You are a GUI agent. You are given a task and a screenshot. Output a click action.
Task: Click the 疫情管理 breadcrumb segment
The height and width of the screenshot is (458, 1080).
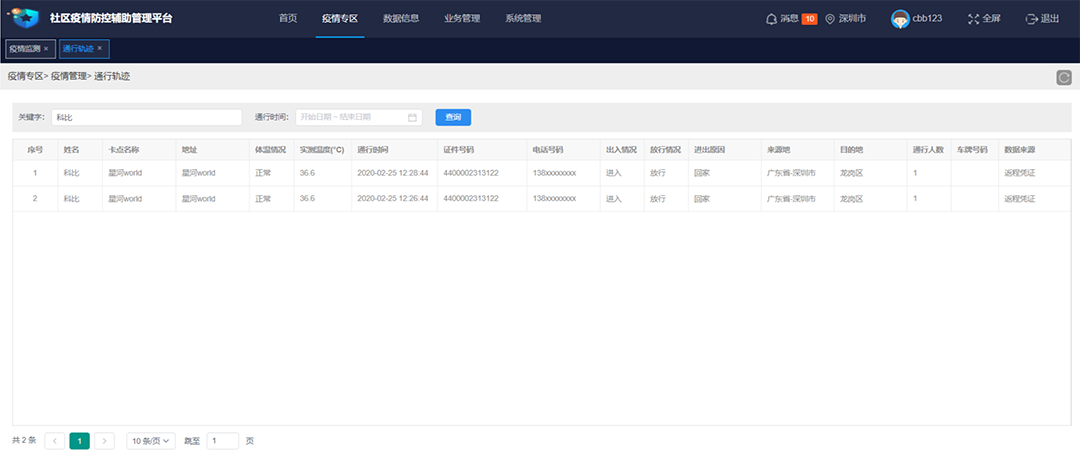(x=69, y=77)
